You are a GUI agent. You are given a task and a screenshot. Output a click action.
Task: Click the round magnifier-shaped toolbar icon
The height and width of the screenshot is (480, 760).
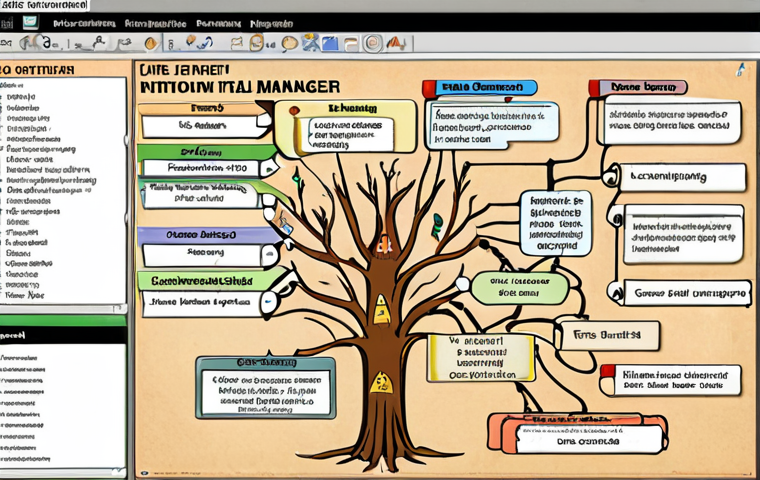[x=290, y=44]
